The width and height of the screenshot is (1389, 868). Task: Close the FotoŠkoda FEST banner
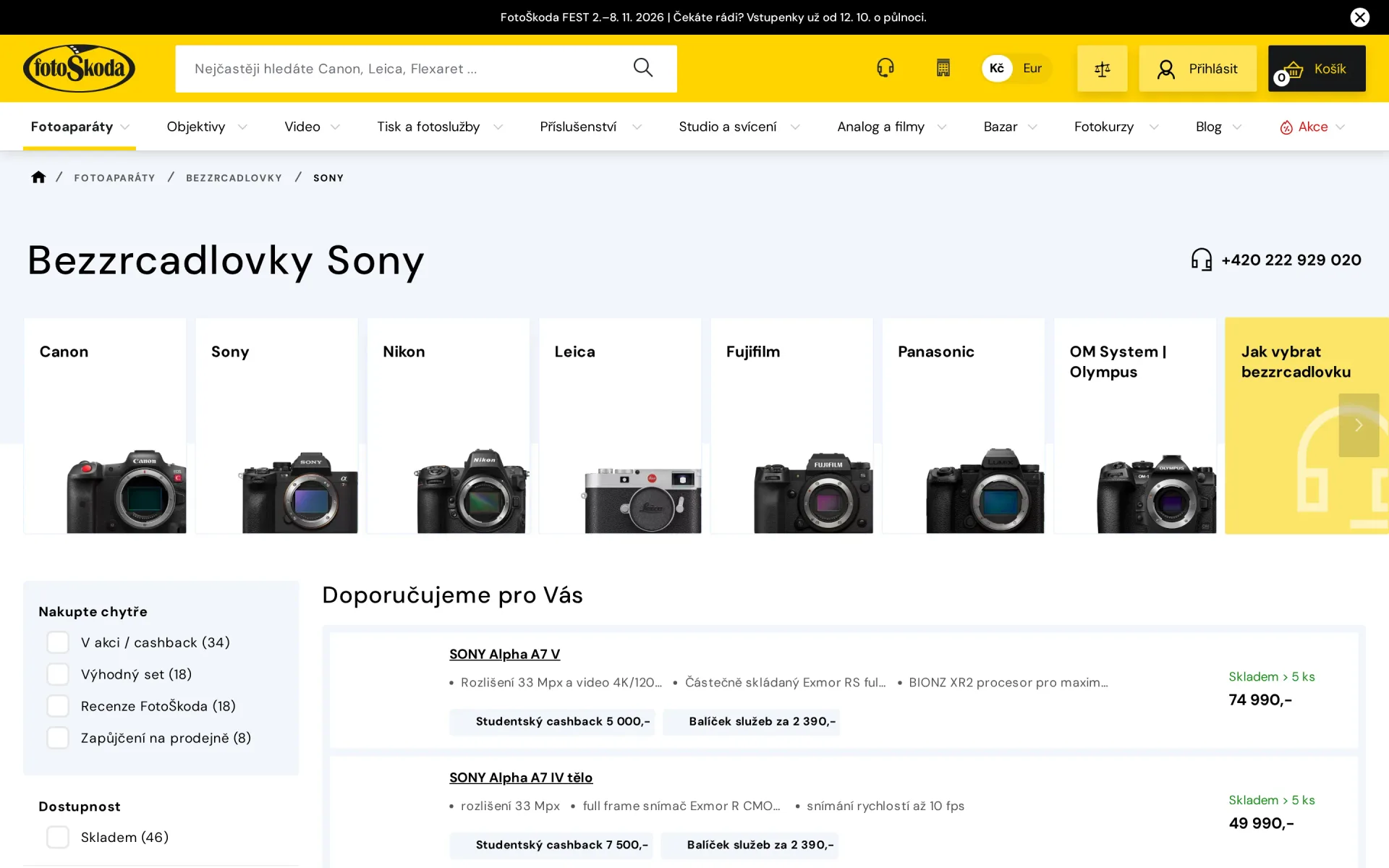(x=1359, y=17)
